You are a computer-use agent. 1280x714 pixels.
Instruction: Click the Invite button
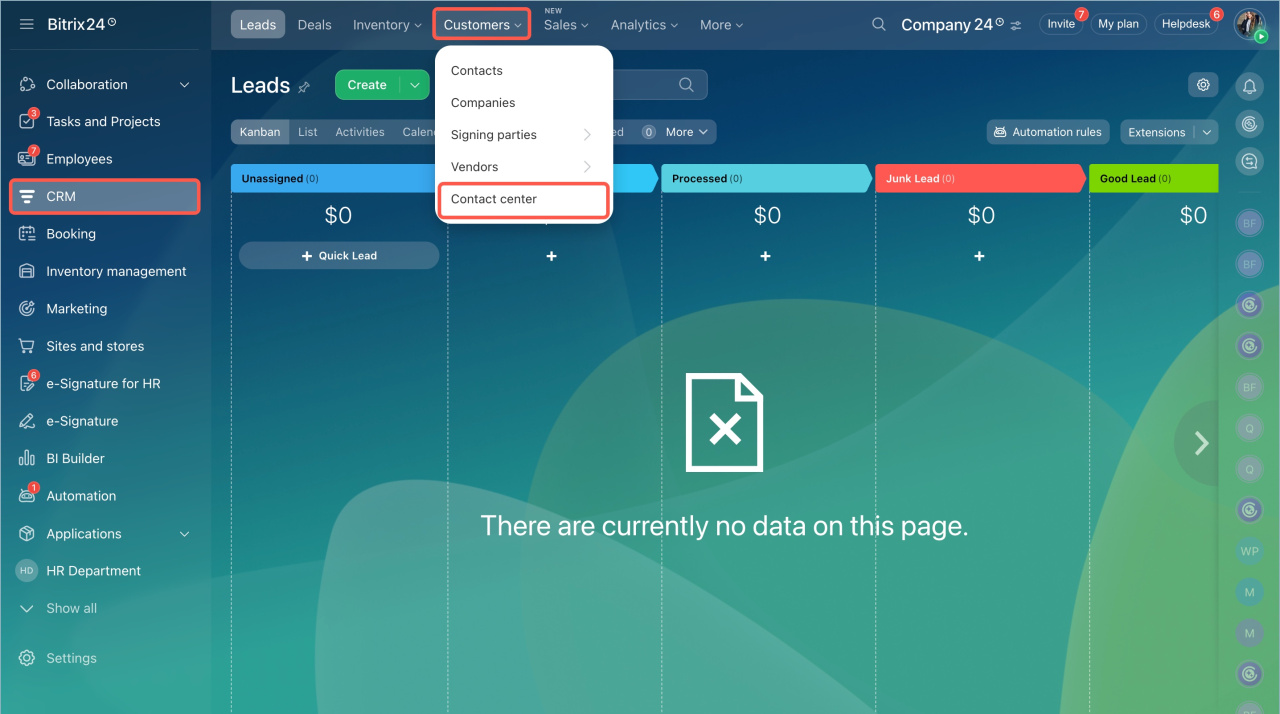coord(1061,24)
